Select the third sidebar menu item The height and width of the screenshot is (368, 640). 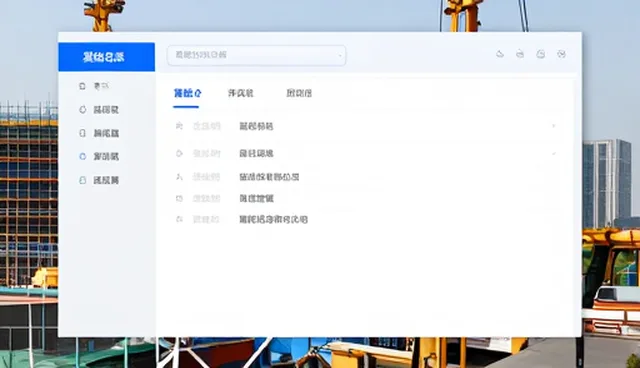coord(99,133)
